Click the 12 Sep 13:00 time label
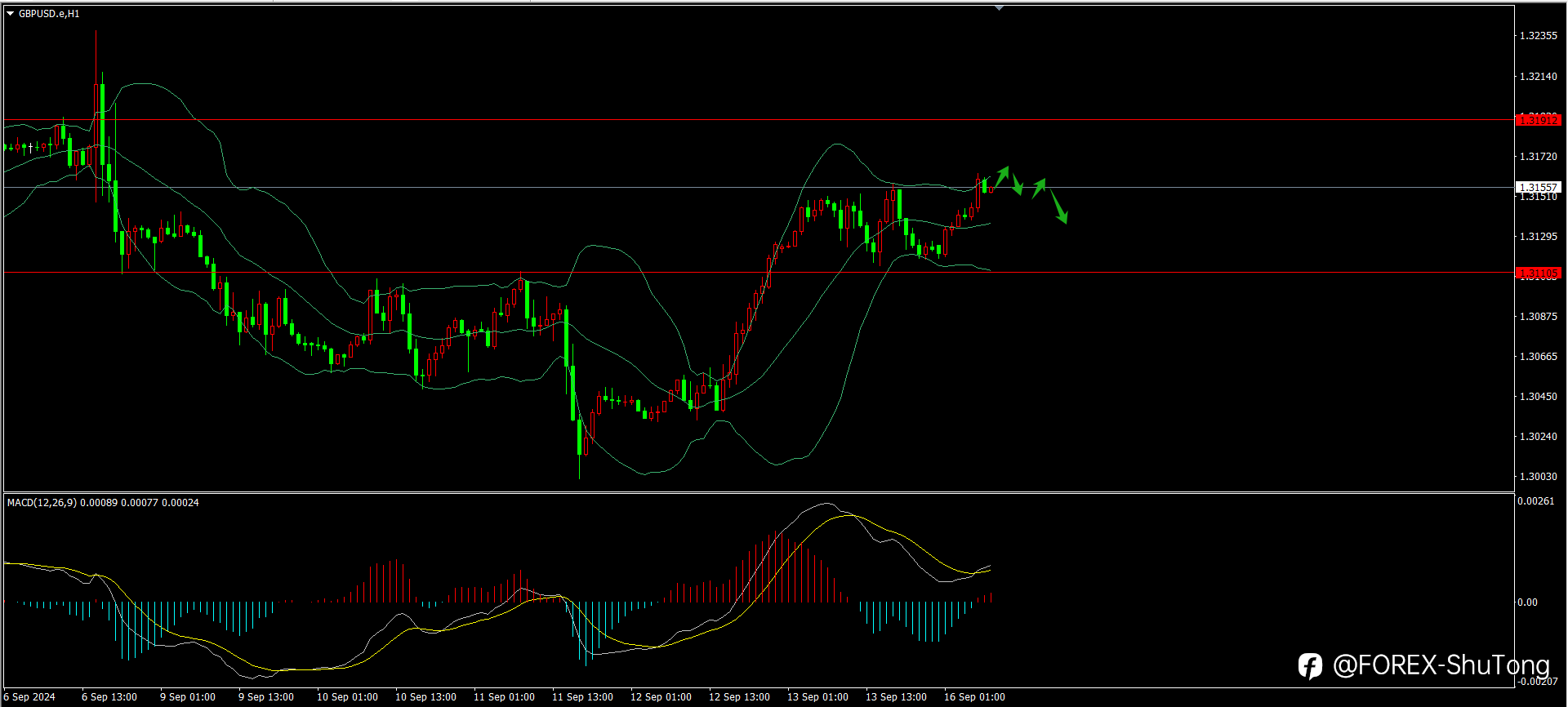The width and height of the screenshot is (1568, 707). point(739,697)
